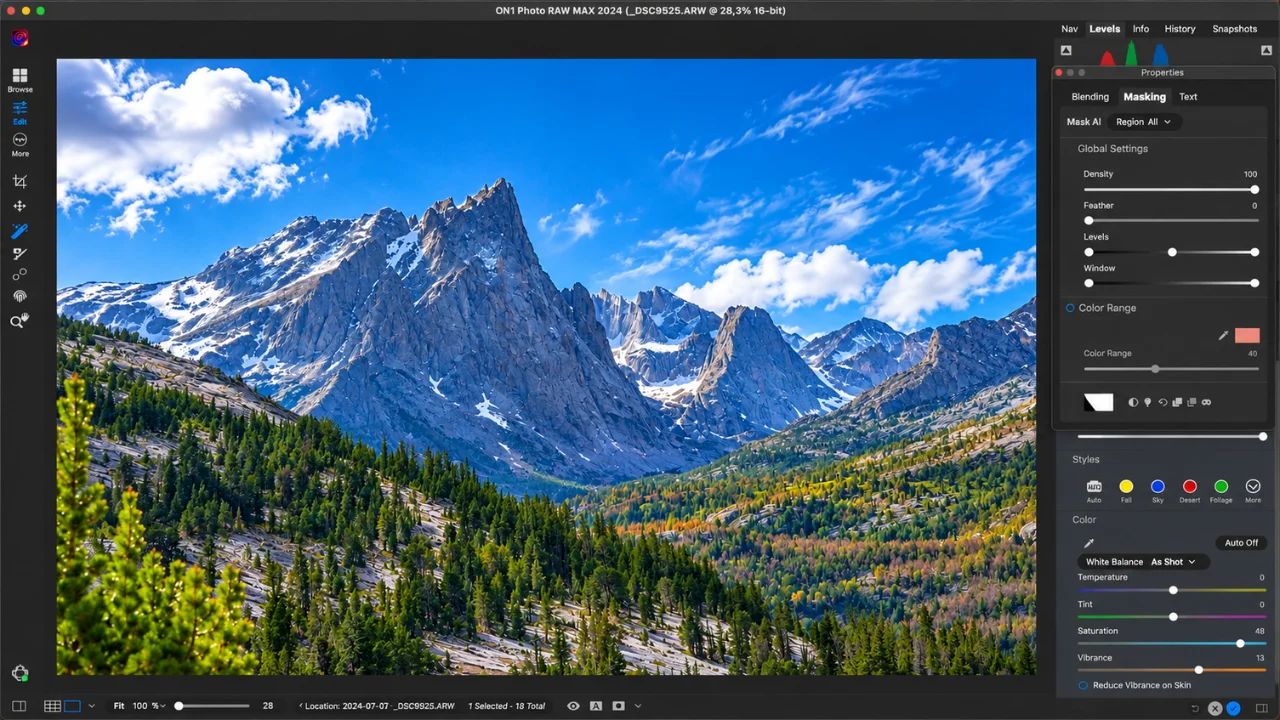
Task: Click the Mask AI button
Action: tap(1084, 122)
